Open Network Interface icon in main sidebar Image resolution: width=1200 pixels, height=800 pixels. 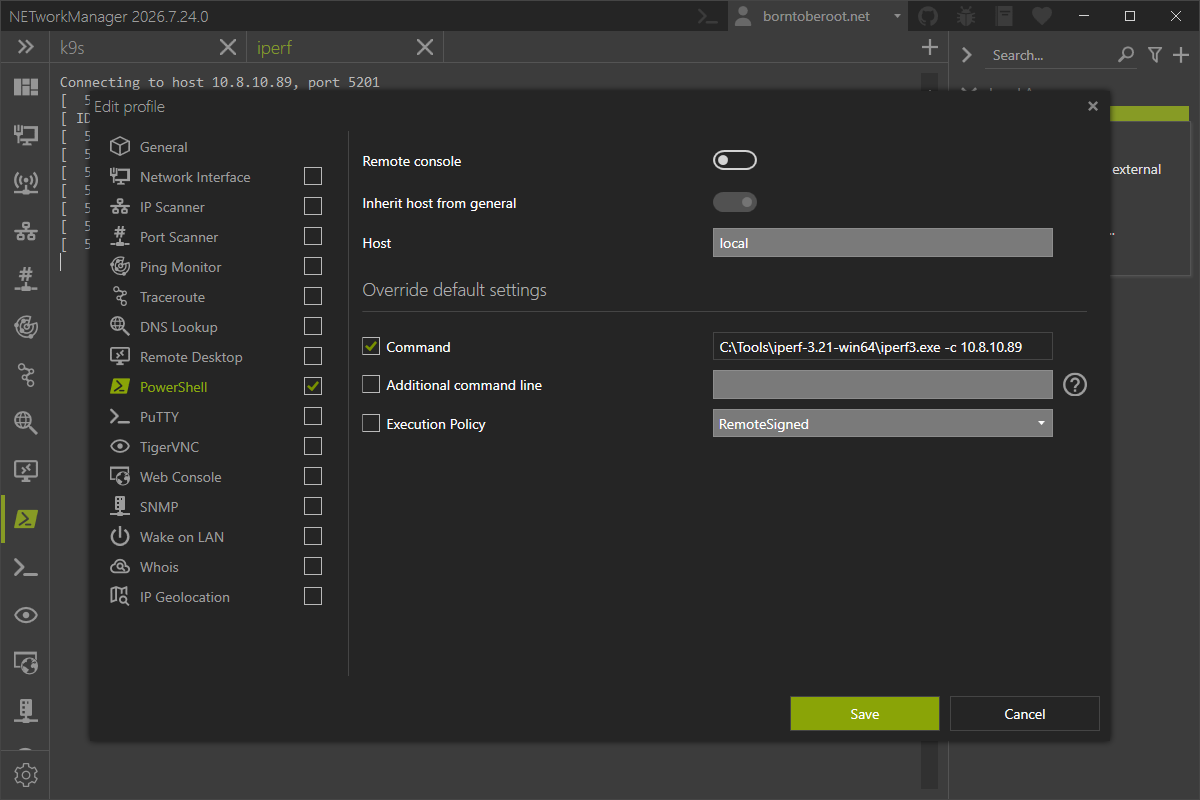click(25, 134)
